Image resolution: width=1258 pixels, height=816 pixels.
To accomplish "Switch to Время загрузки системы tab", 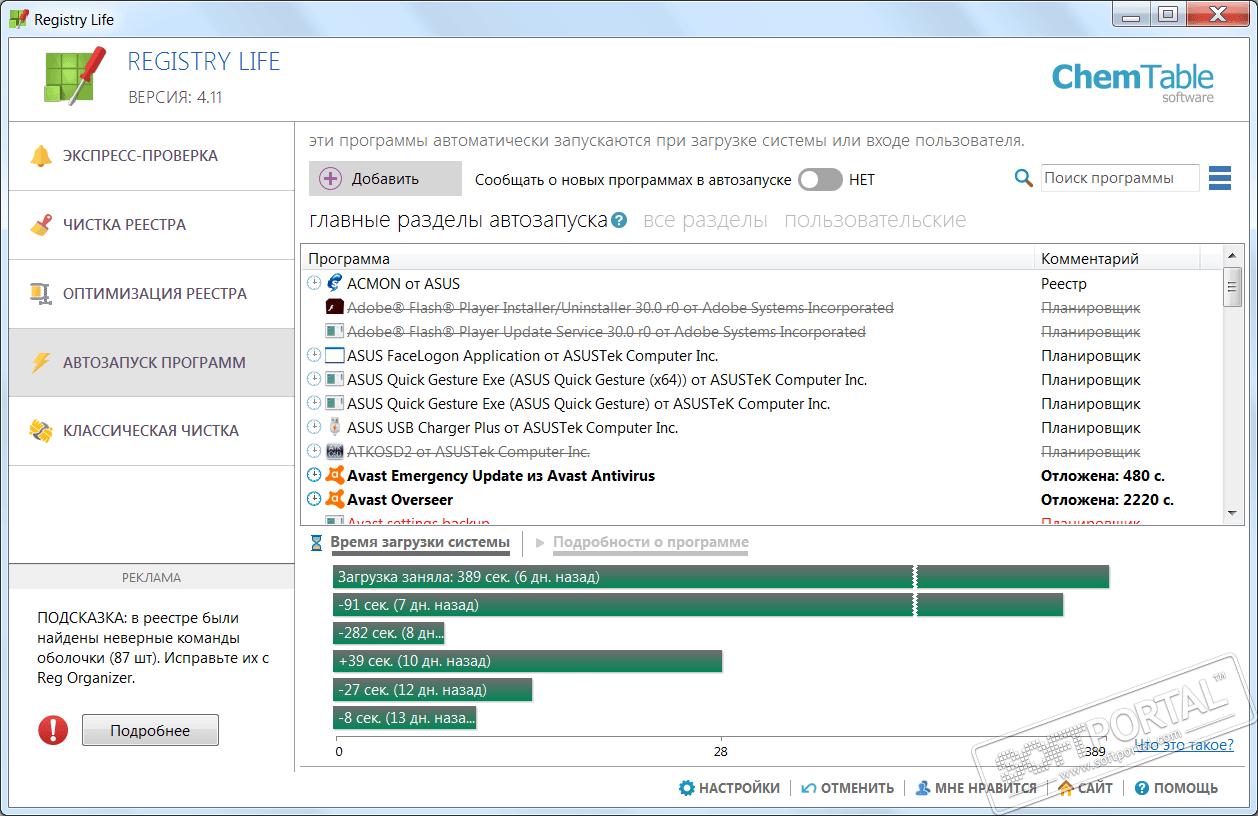I will click(x=420, y=543).
